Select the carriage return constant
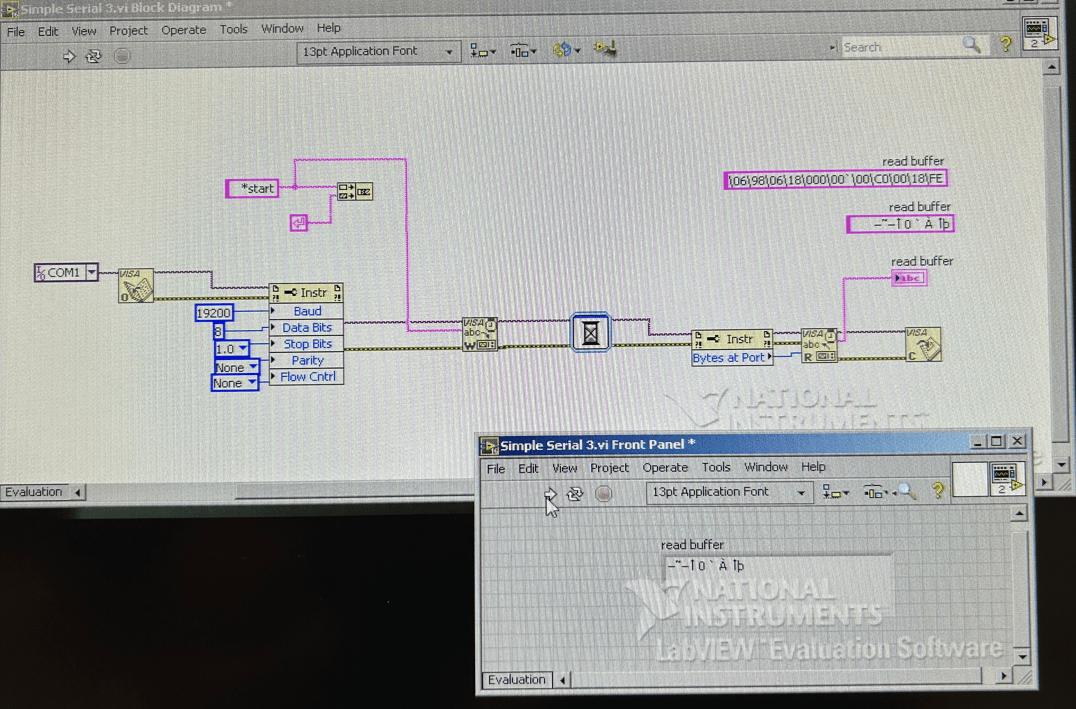Viewport: 1076px width, 709px height. point(299,222)
